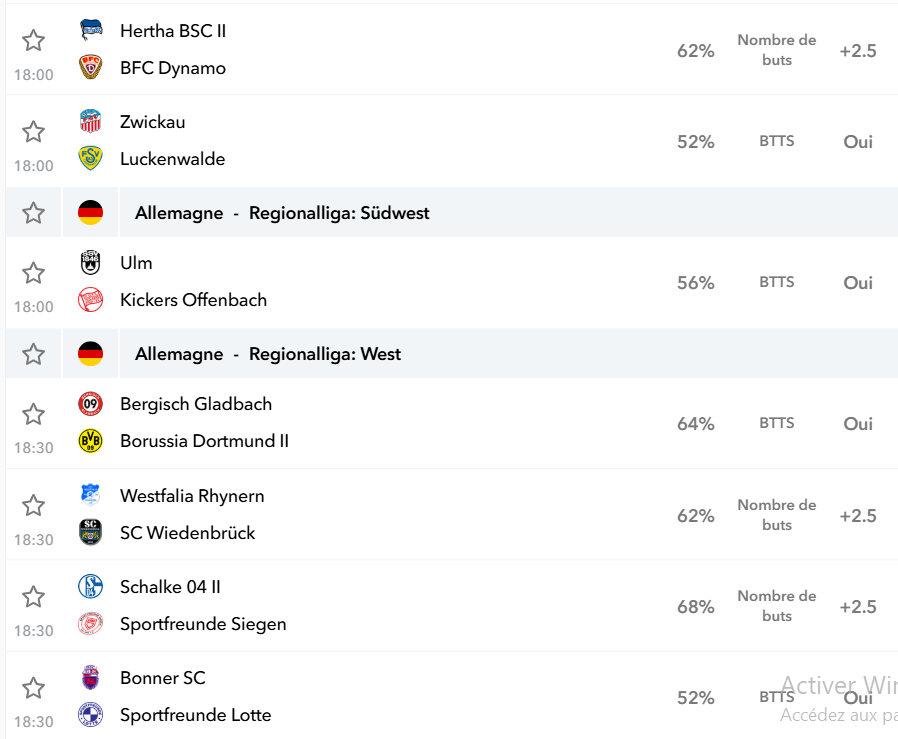Favorite the Regionalliga: Südwest league star
The width and height of the screenshot is (898, 739).
pyautogui.click(x=33, y=213)
